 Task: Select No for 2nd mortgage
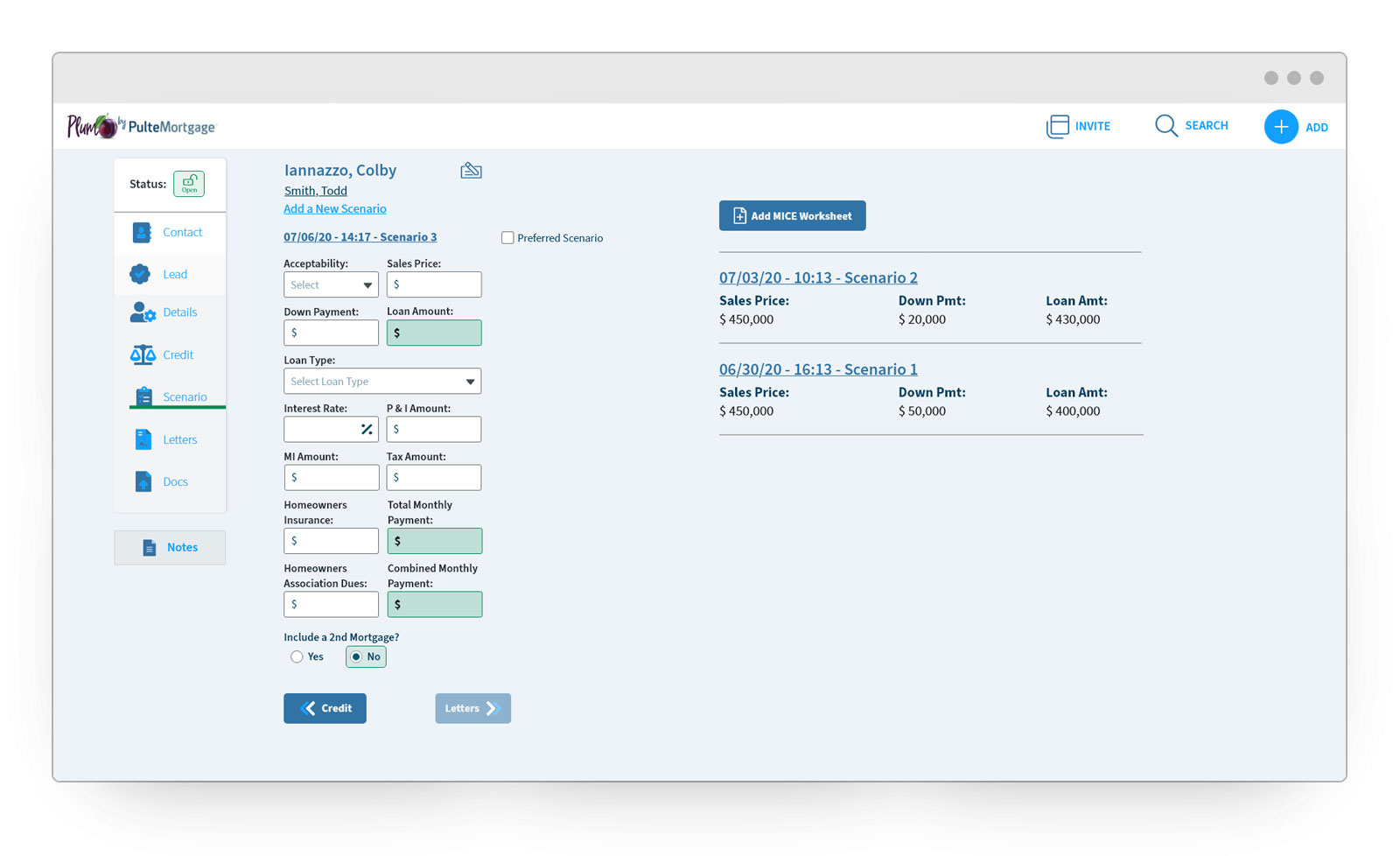point(357,657)
